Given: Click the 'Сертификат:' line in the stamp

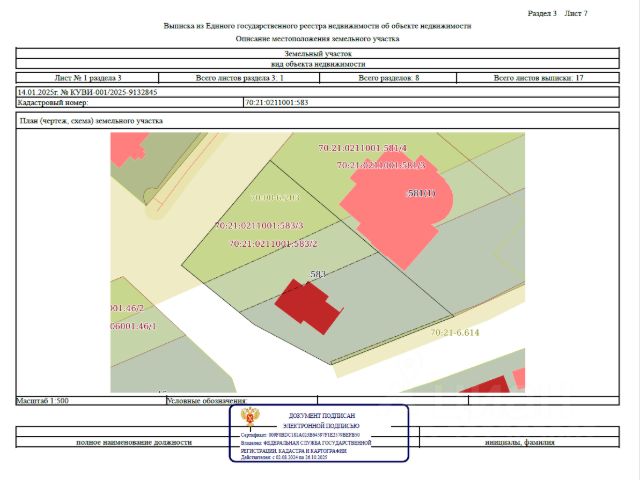Looking at the screenshot, I should (x=300, y=436).
